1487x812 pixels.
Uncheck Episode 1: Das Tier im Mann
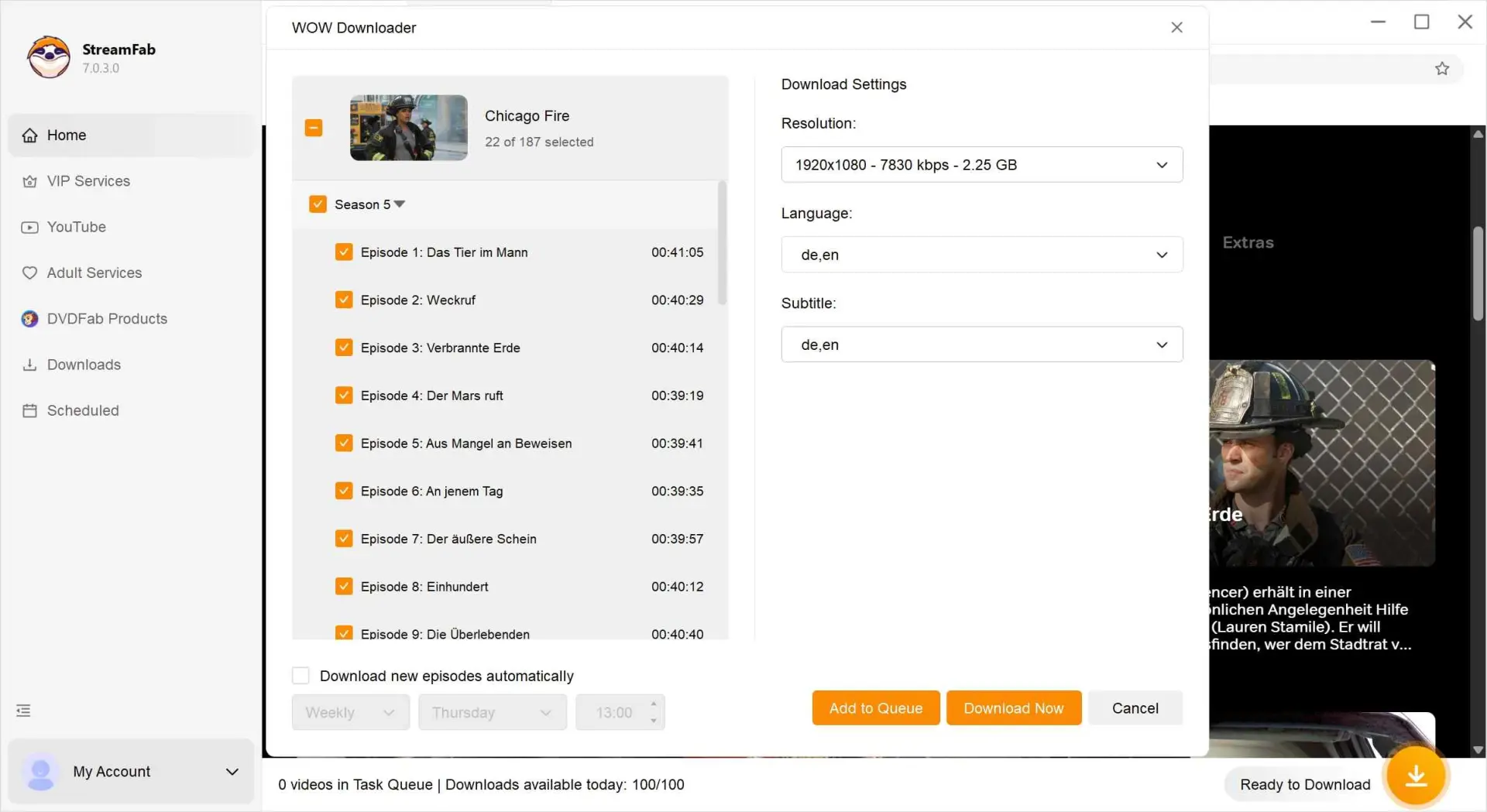pos(344,252)
